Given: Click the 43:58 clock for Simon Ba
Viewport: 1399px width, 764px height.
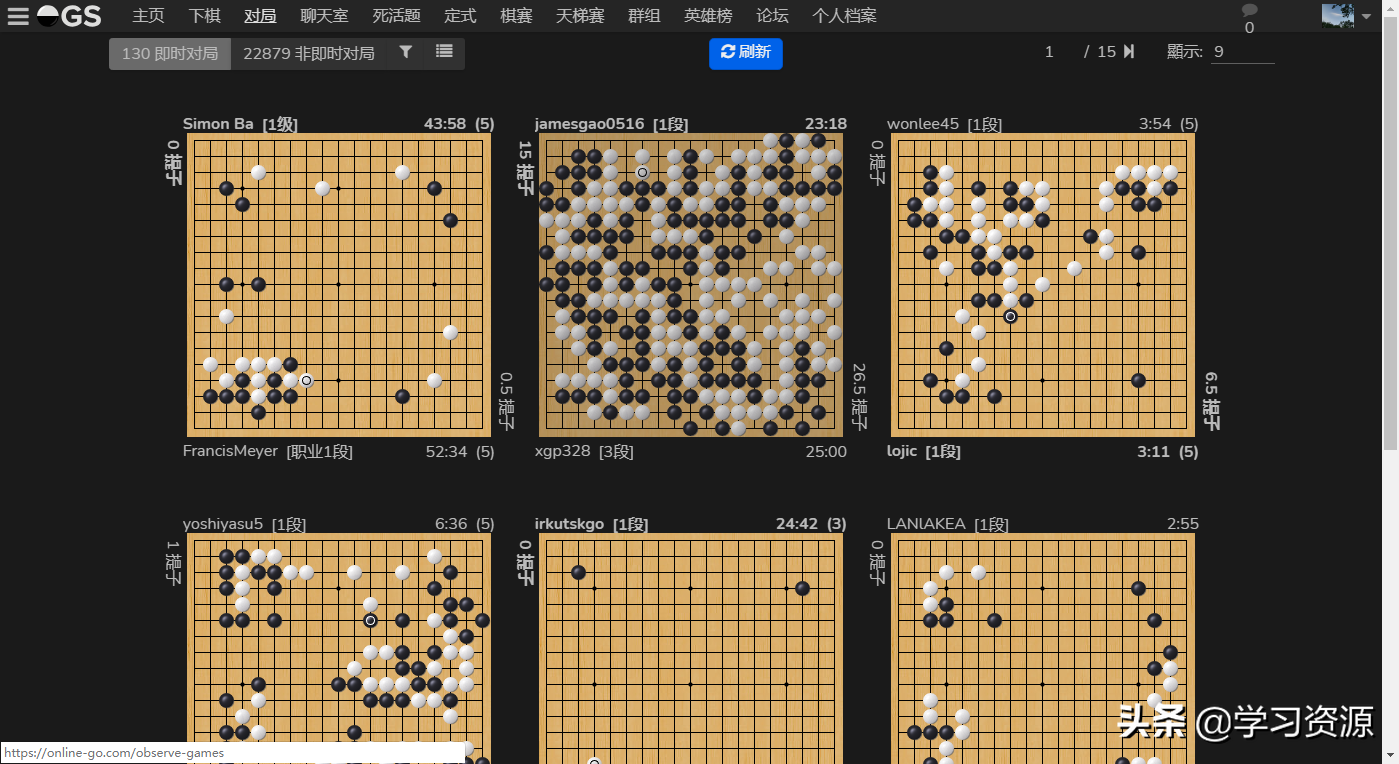Looking at the screenshot, I should click(x=445, y=124).
